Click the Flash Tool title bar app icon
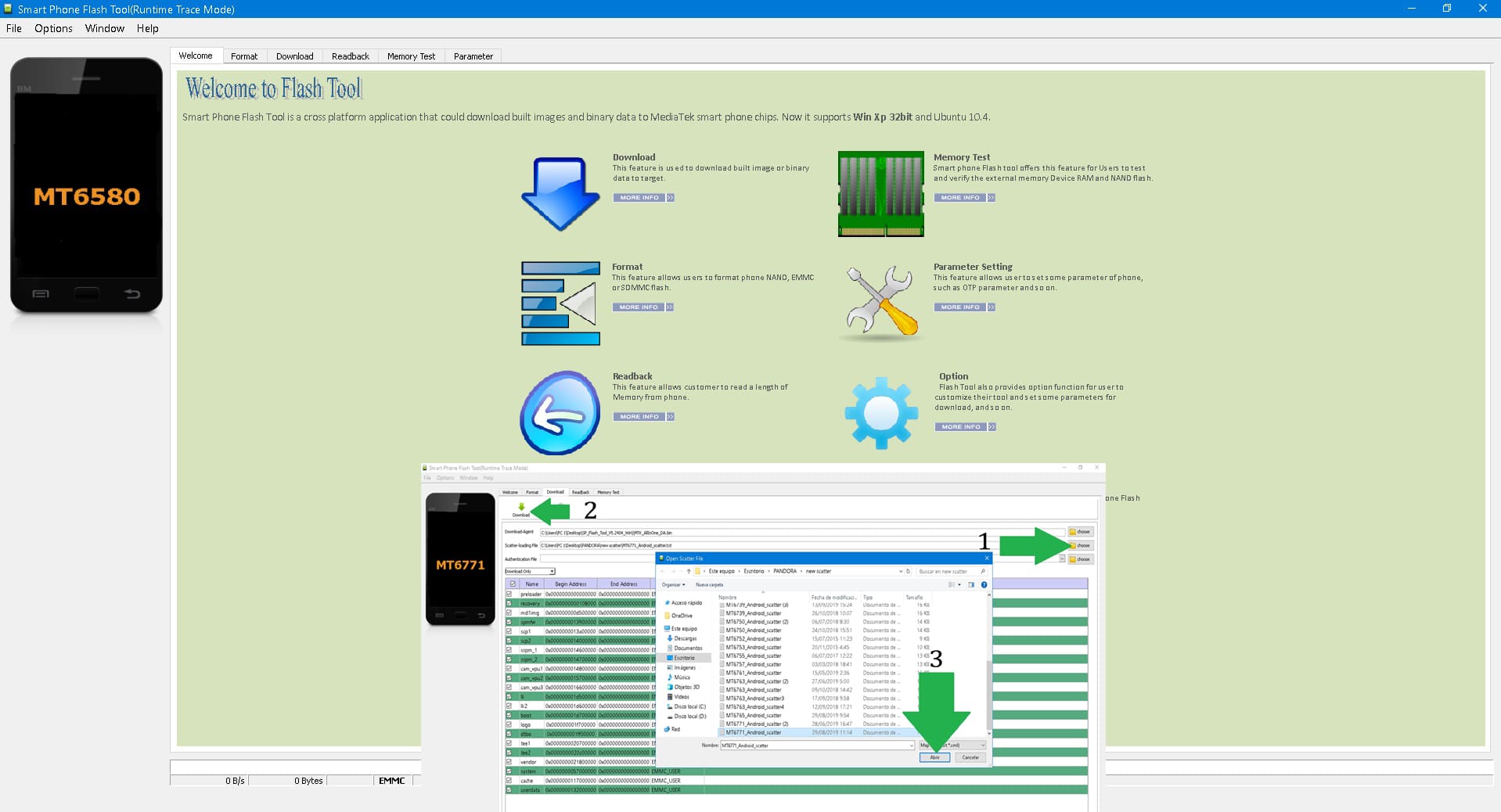This screenshot has height=812, width=1501. click(x=8, y=9)
